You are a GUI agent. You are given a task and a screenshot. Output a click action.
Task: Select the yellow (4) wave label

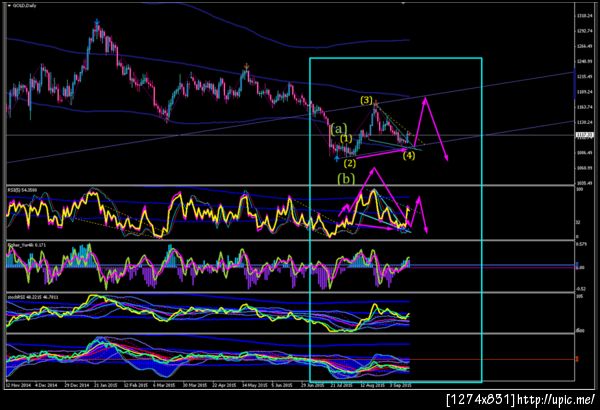click(409, 155)
